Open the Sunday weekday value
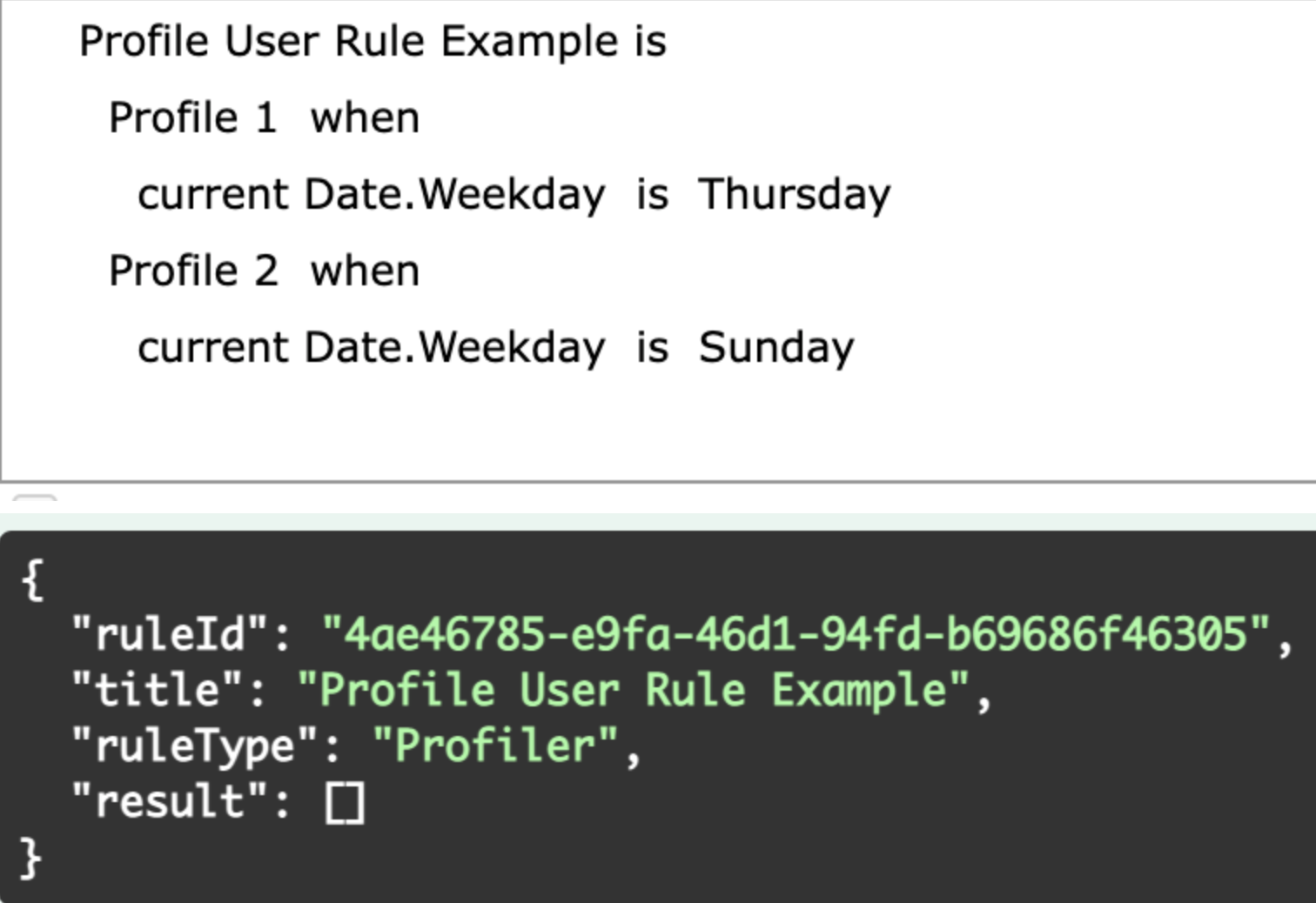This screenshot has height=903, width=1316. tap(776, 347)
